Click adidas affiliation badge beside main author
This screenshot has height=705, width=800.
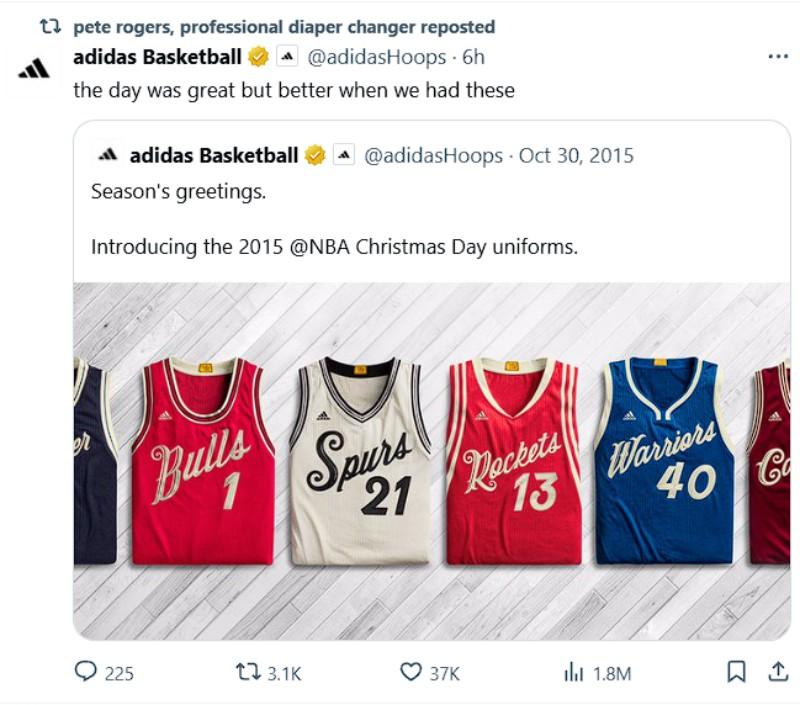(x=286, y=57)
